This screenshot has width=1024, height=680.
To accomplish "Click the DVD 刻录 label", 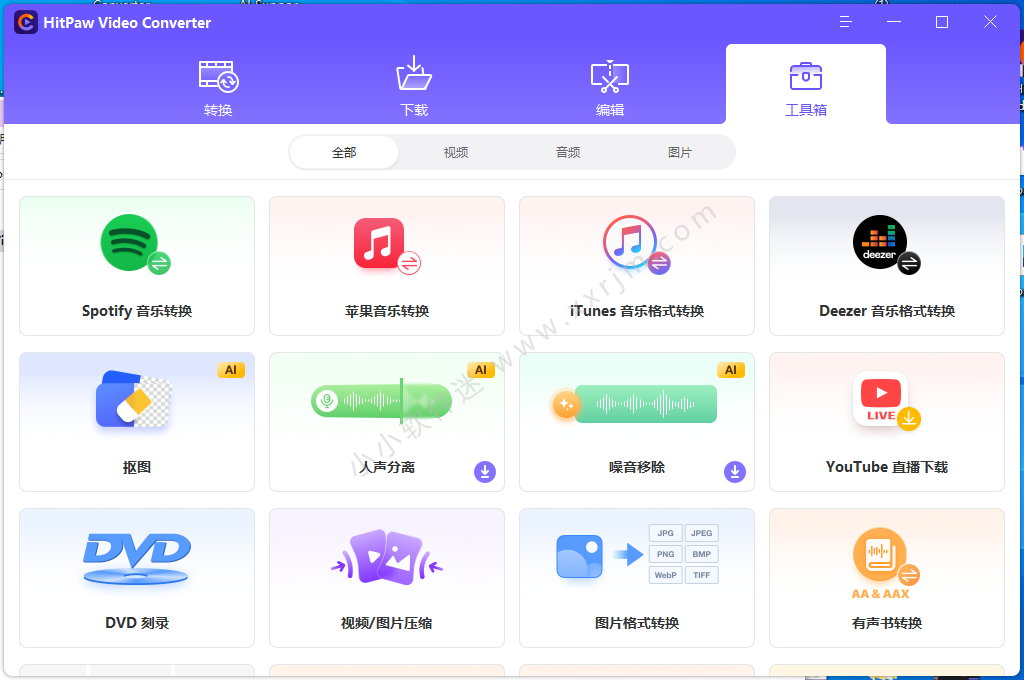I will pyautogui.click(x=137, y=623).
